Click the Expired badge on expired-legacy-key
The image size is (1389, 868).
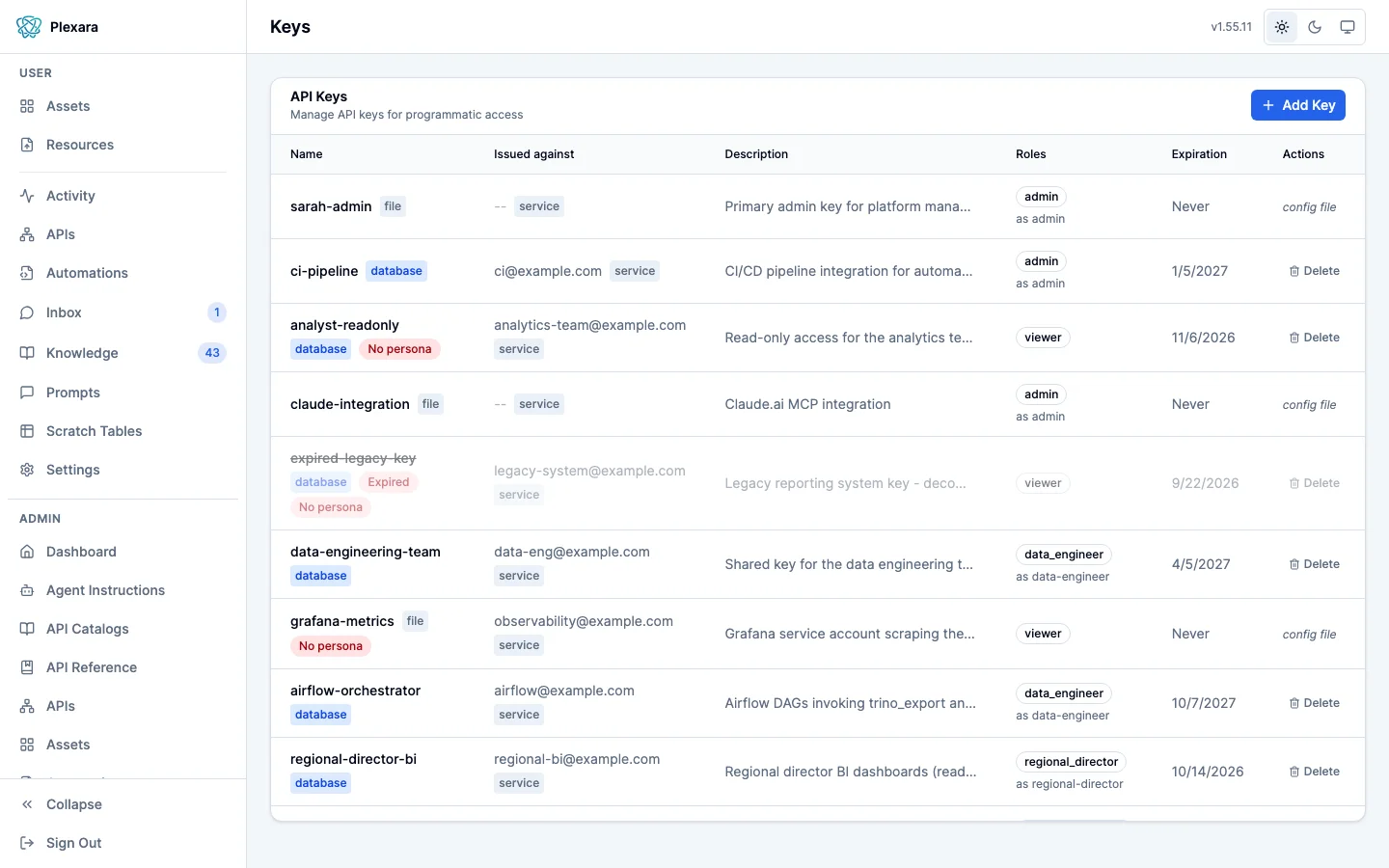pos(389,482)
